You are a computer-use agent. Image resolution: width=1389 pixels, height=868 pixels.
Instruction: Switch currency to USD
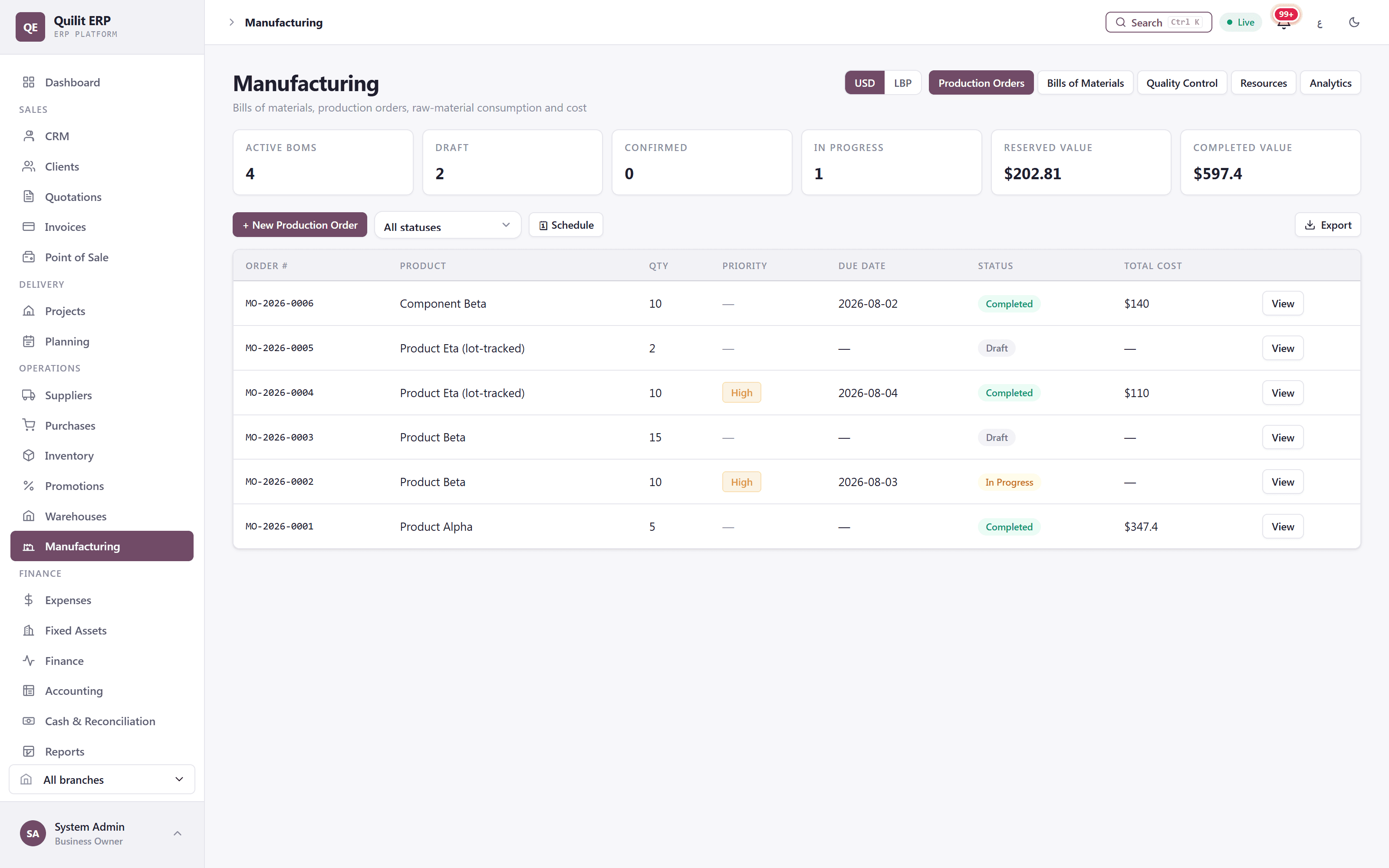tap(864, 82)
